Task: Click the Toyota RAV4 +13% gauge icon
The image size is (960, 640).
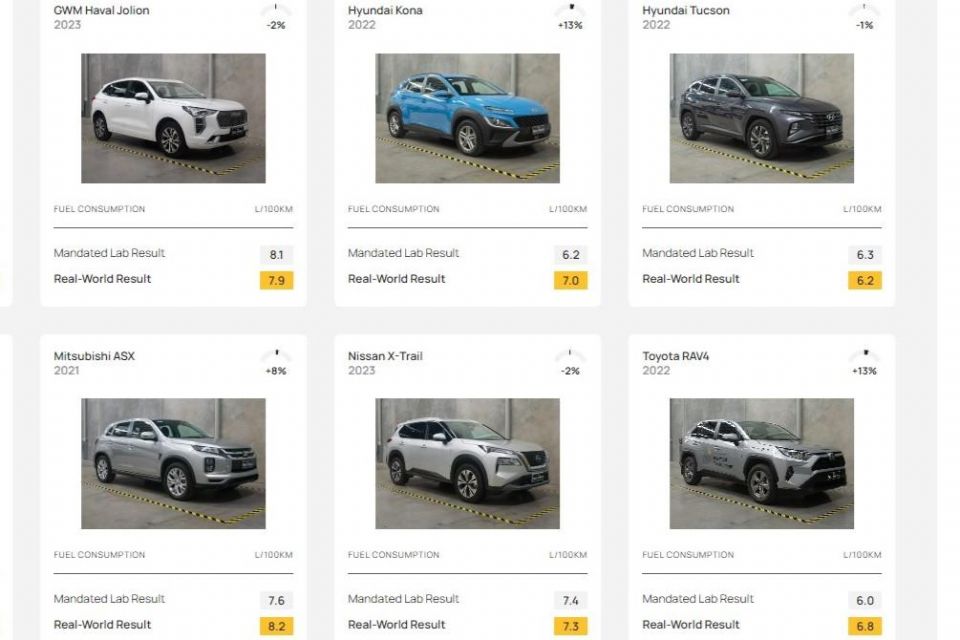Action: (864, 355)
